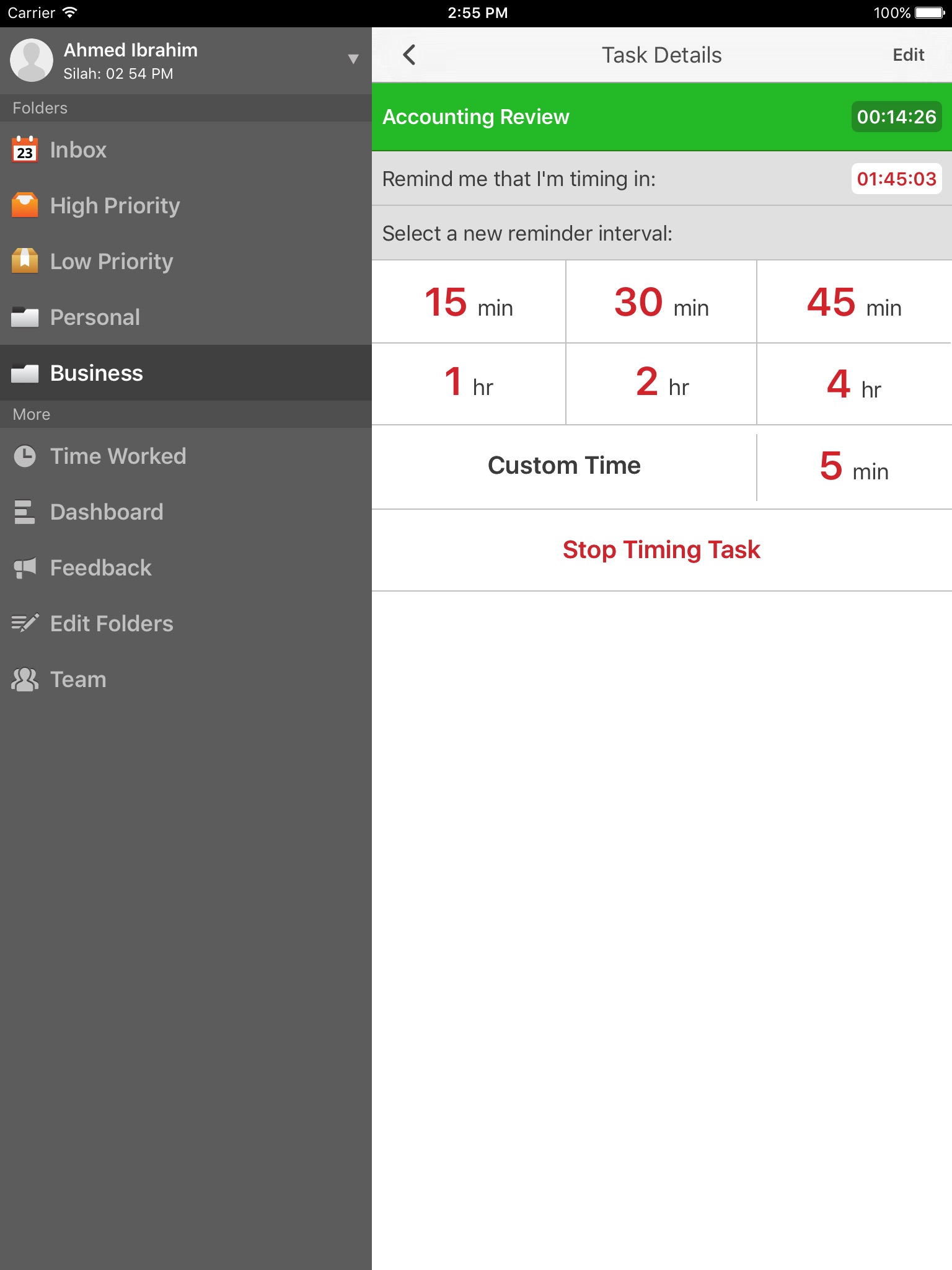Tap the Feedback megaphone icon
The width and height of the screenshot is (952, 1270).
tap(25, 568)
